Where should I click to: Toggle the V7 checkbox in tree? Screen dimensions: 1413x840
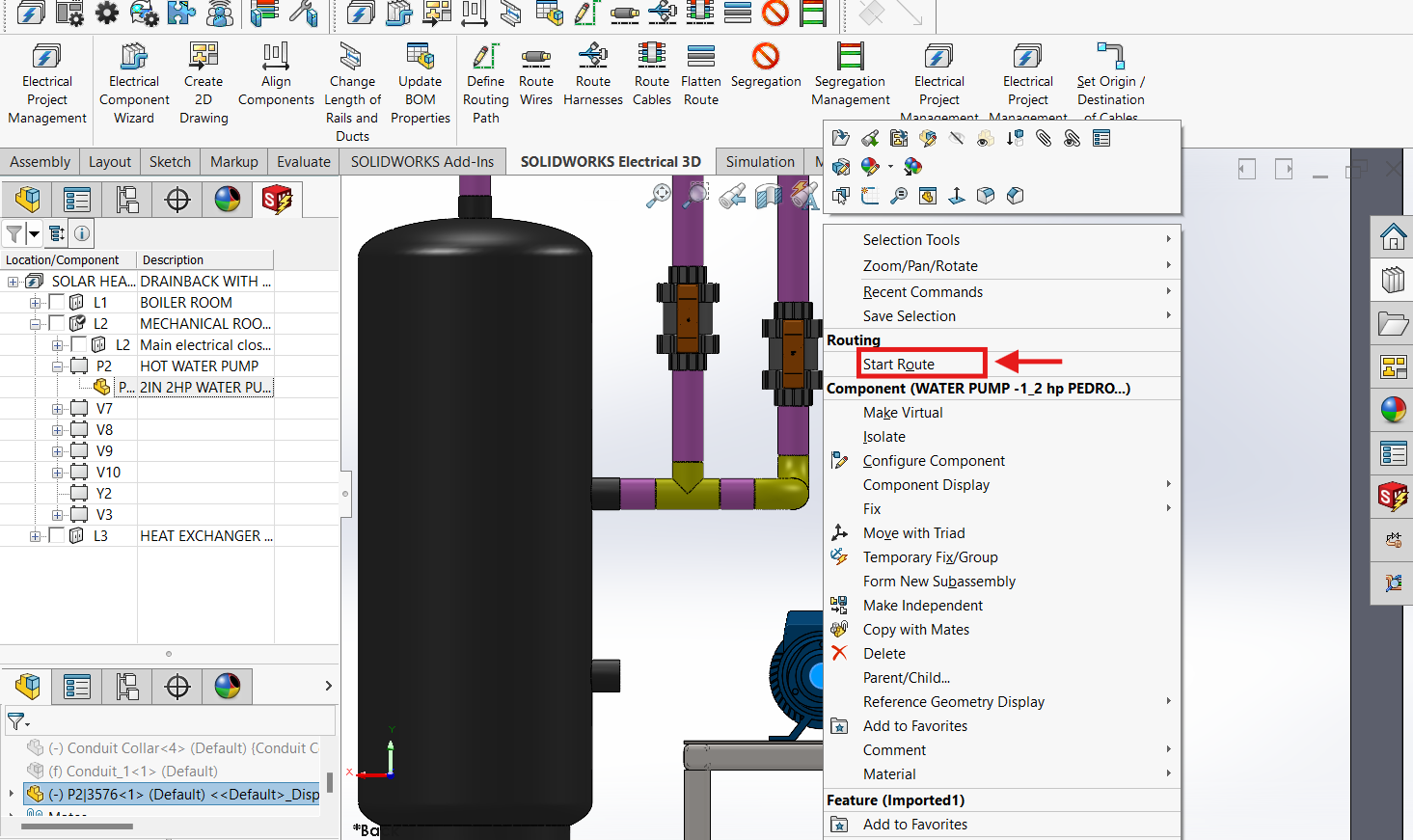click(x=80, y=409)
